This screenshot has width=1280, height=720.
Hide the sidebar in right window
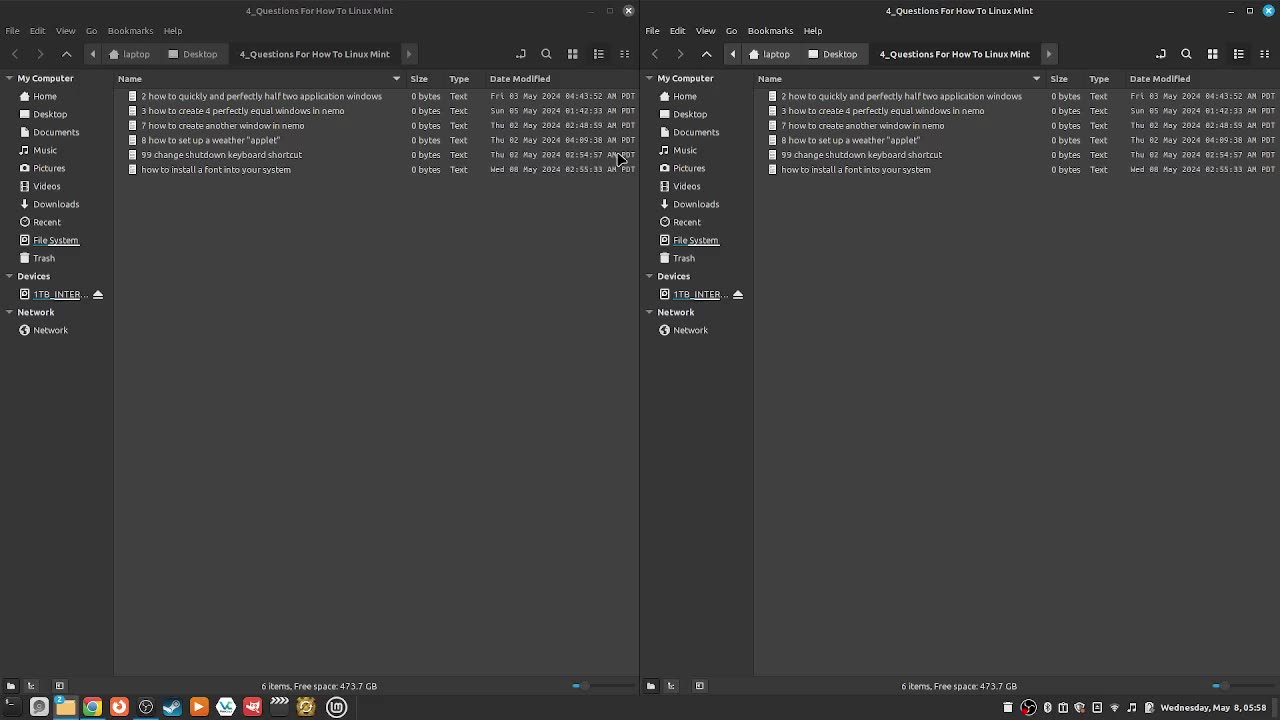tap(700, 686)
